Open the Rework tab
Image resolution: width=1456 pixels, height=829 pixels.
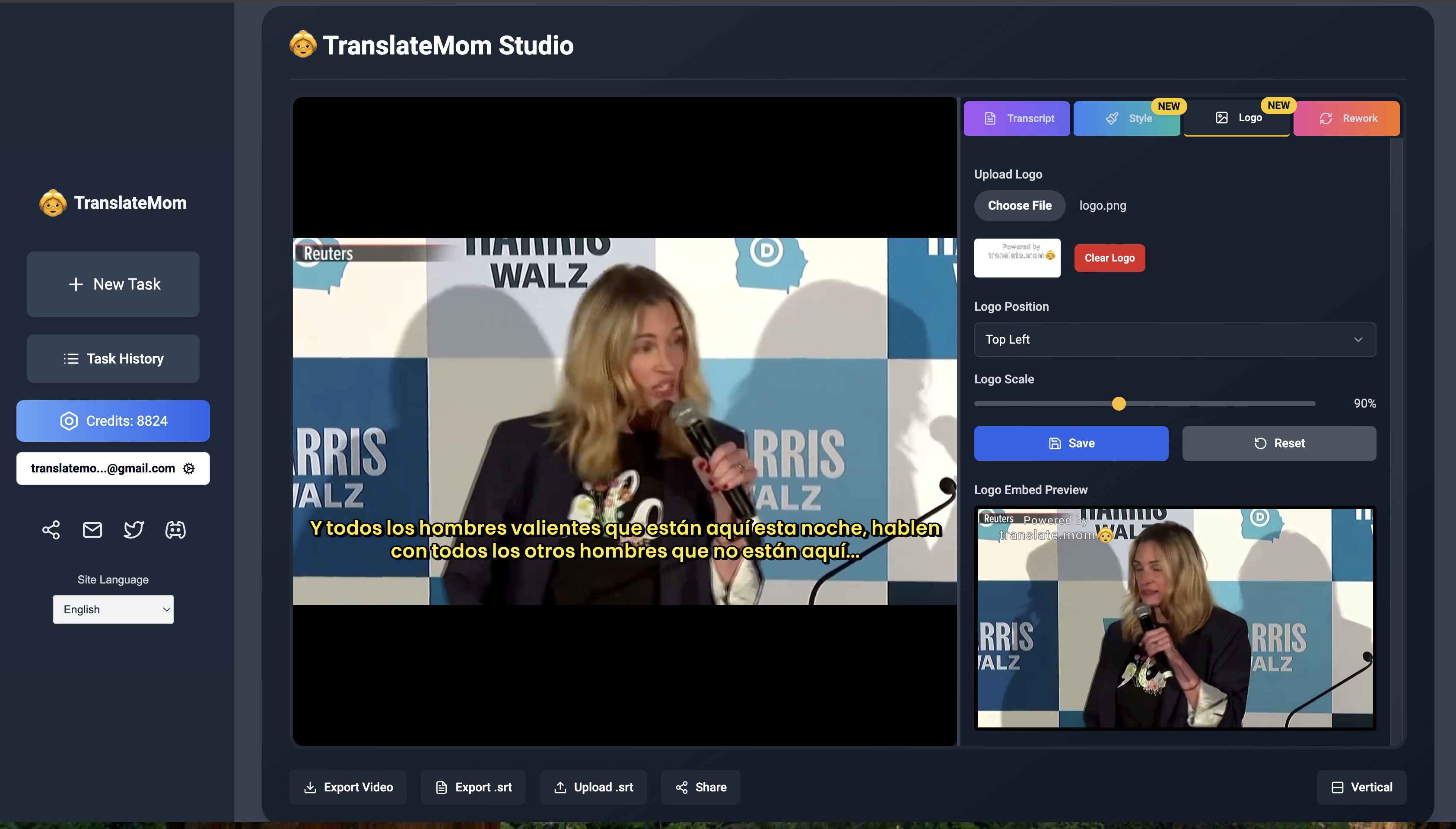1347,118
